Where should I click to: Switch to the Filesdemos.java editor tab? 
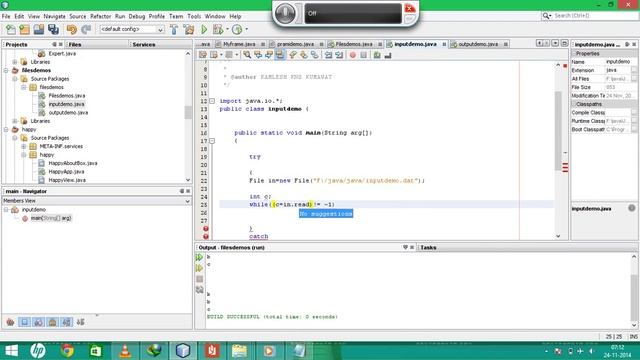coord(354,44)
